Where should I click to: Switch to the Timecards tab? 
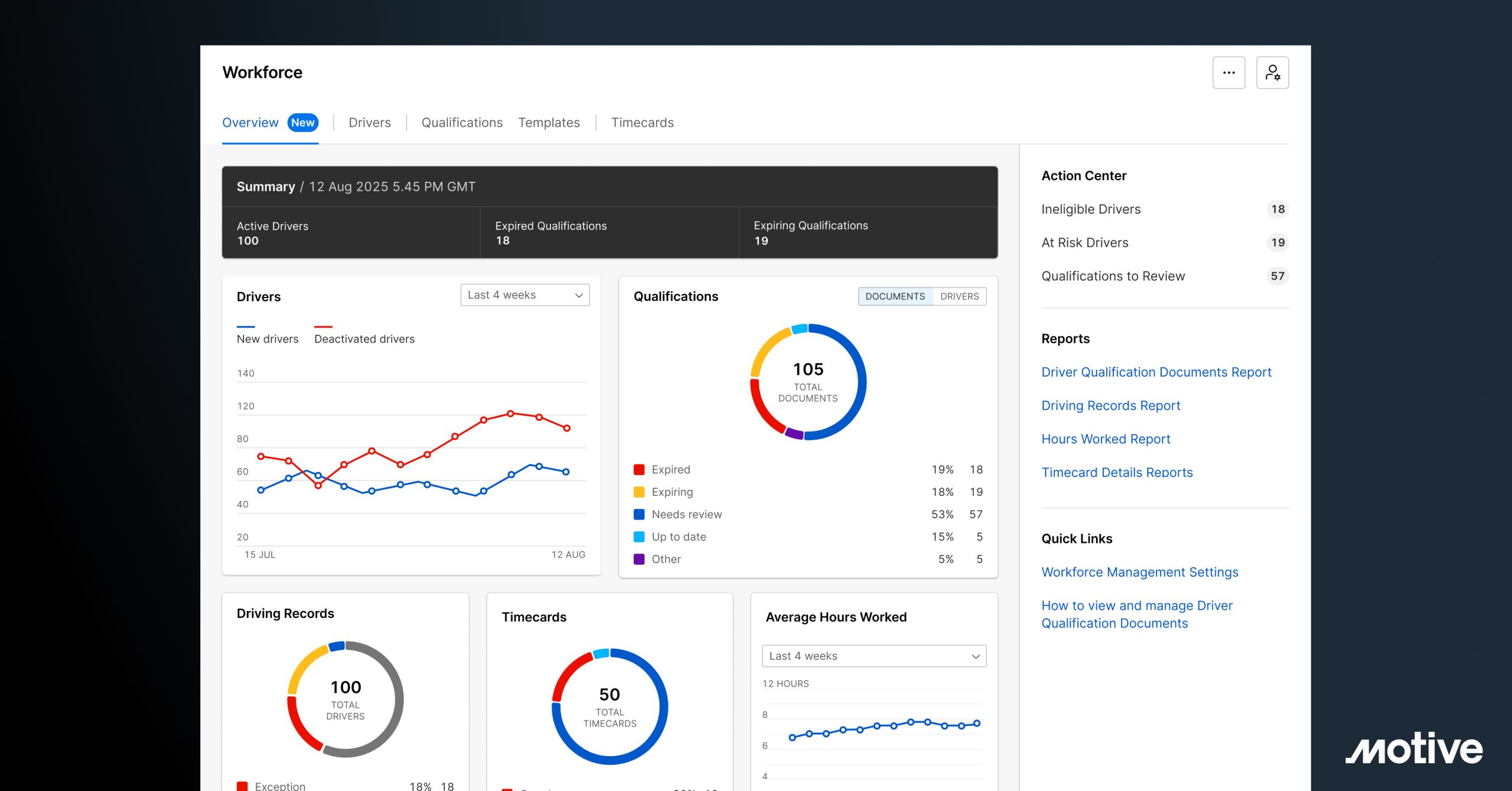[643, 122]
